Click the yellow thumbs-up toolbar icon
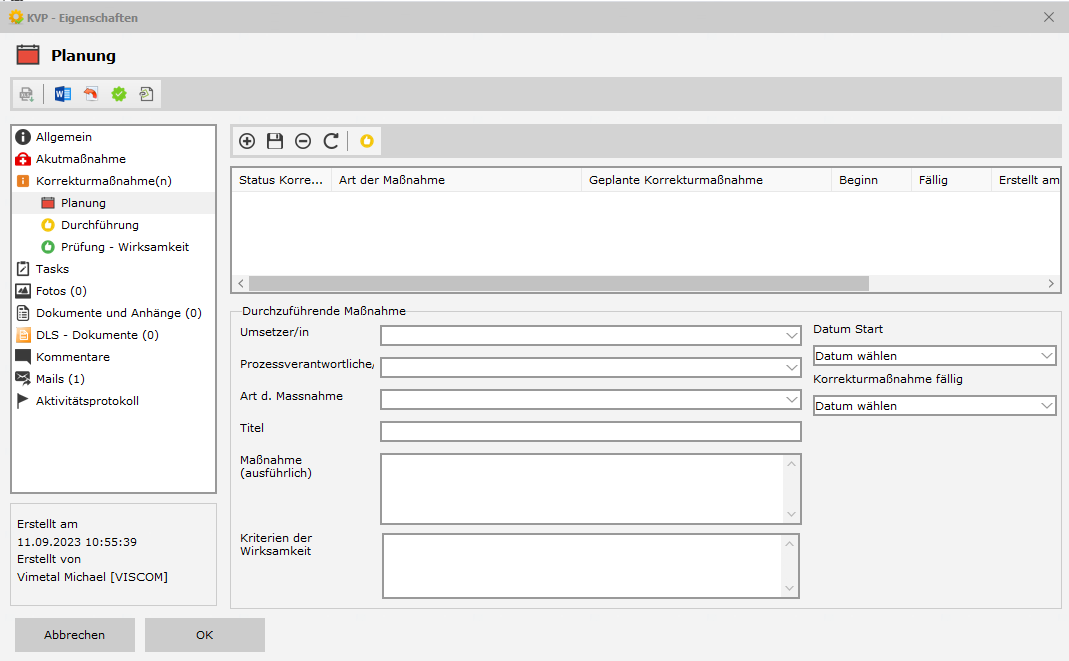The image size is (1069, 661). tap(367, 141)
